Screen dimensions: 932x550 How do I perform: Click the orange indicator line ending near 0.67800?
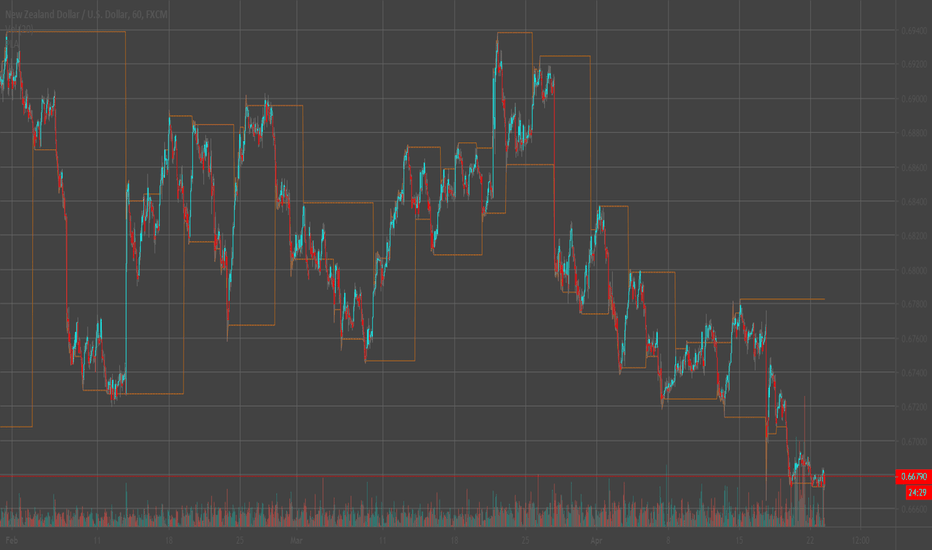coord(782,299)
